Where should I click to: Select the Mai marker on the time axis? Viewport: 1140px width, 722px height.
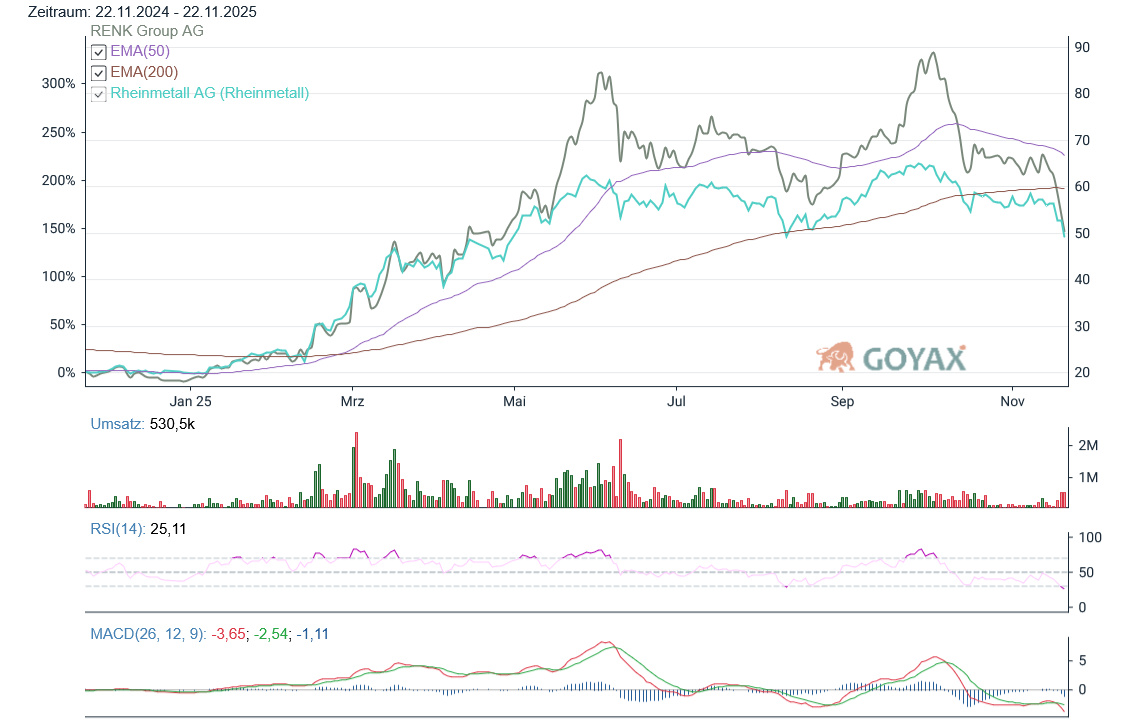coord(514,401)
